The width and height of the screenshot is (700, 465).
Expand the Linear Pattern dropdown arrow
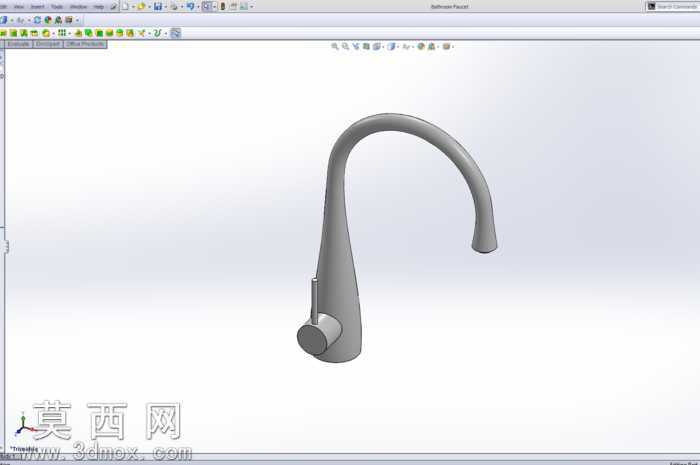click(x=70, y=33)
